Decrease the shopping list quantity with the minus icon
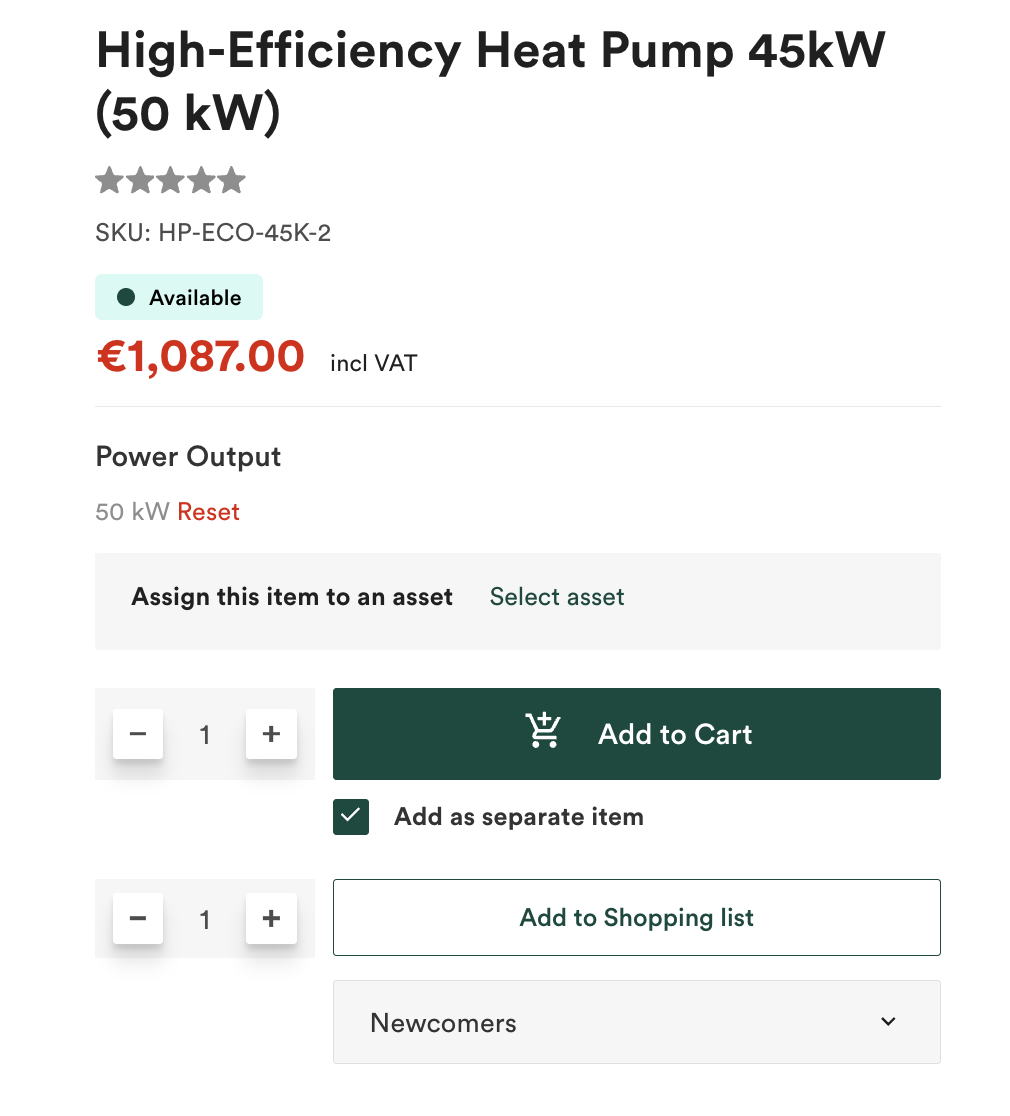This screenshot has width=1010, height=1116. pos(137,918)
